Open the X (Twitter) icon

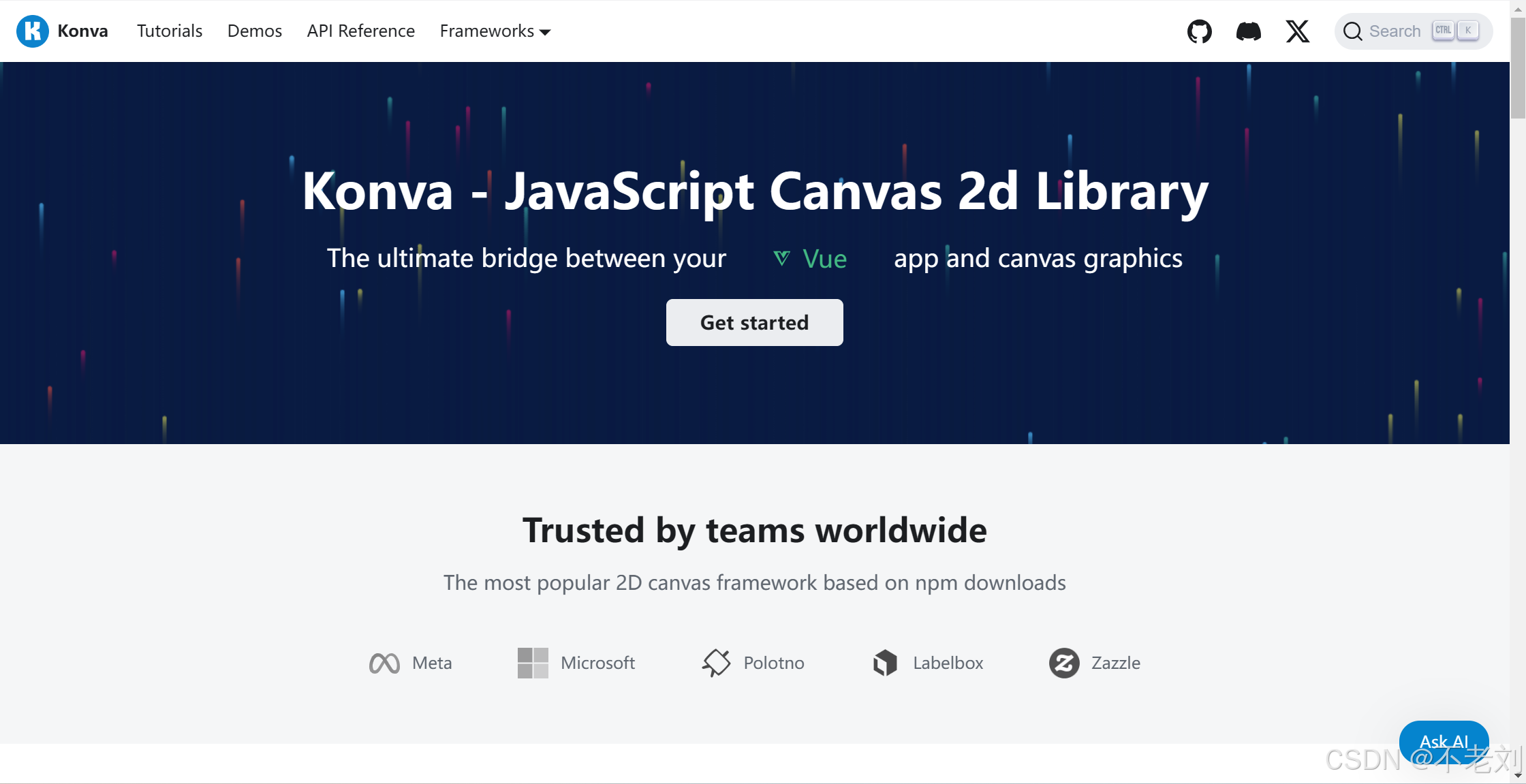click(x=1297, y=31)
